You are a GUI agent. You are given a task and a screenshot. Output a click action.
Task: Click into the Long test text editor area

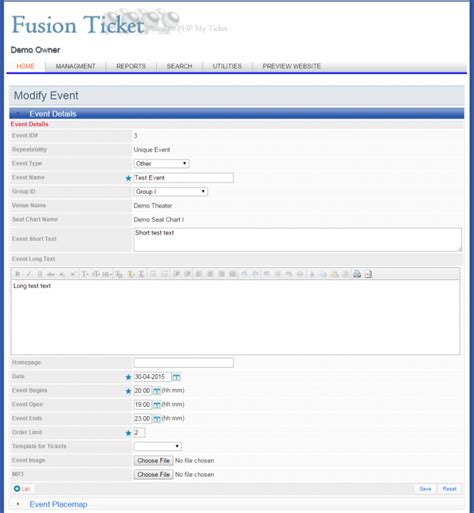[x=235, y=317]
